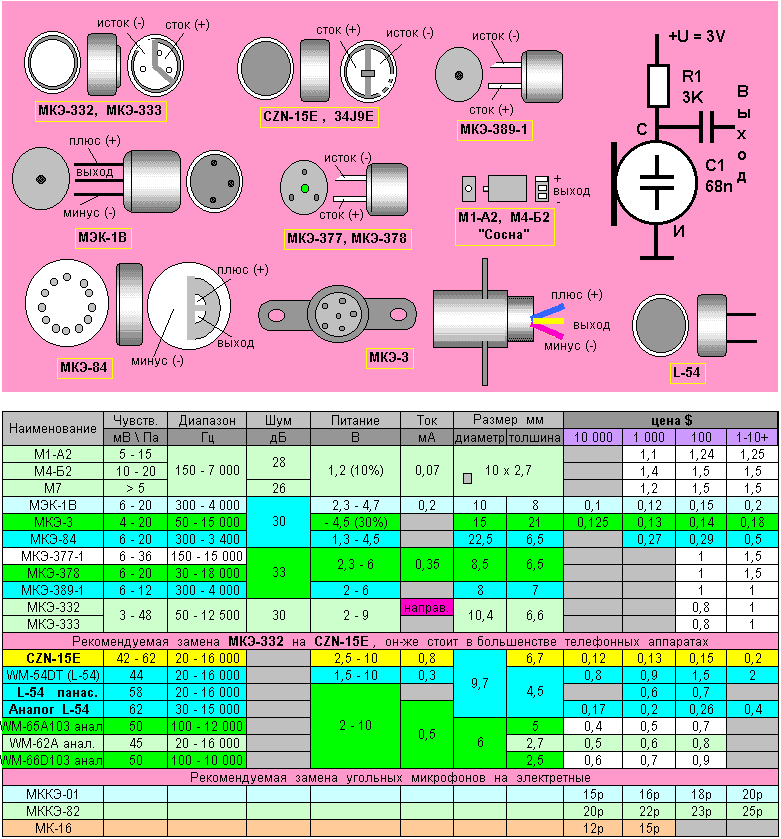Image resolution: width=781 pixels, height=839 pixels.
Task: Click the МКЭ-377 front view with green dot
Action: (304, 187)
